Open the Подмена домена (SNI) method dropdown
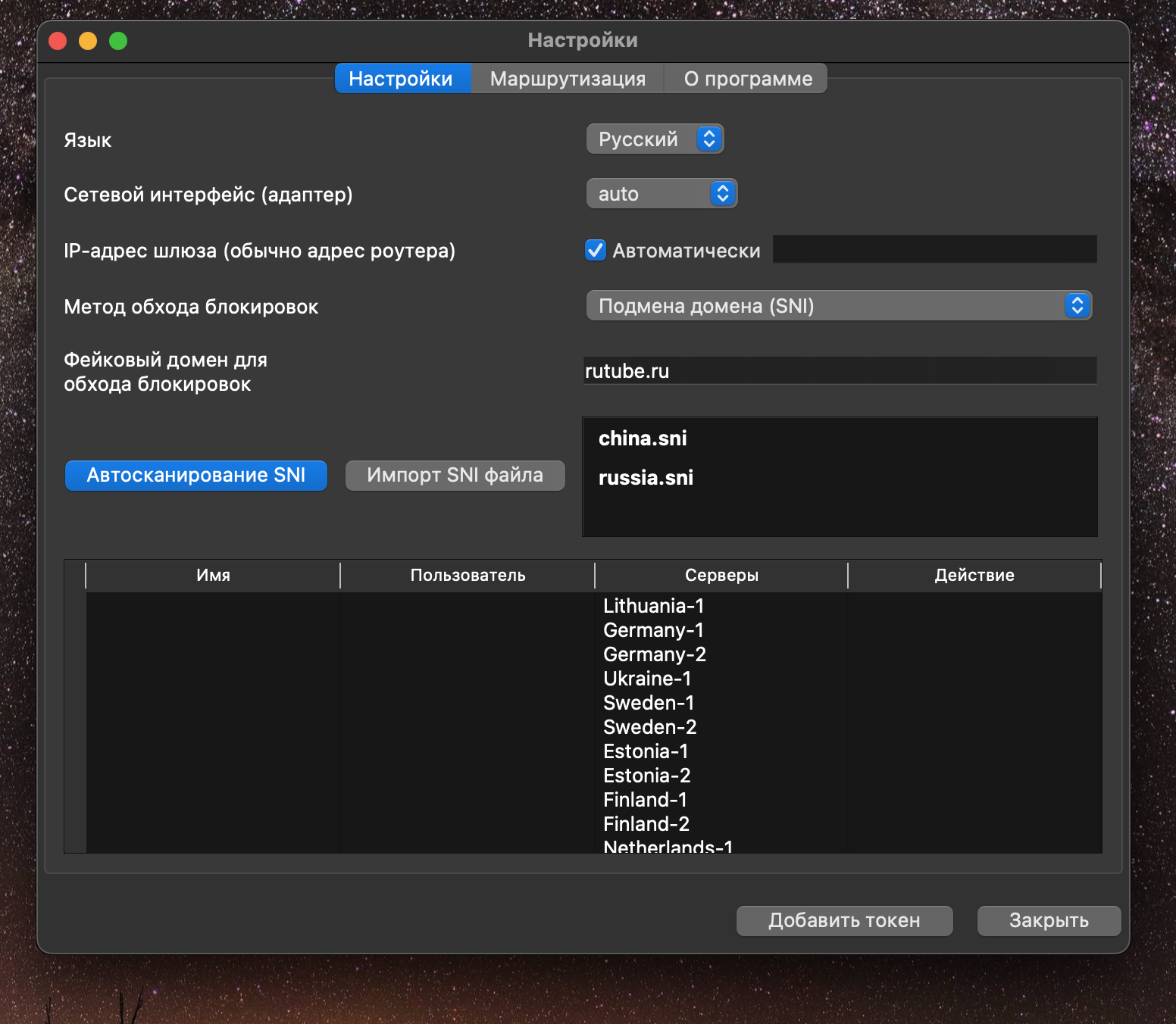The height and width of the screenshot is (1024, 1176). click(x=839, y=306)
